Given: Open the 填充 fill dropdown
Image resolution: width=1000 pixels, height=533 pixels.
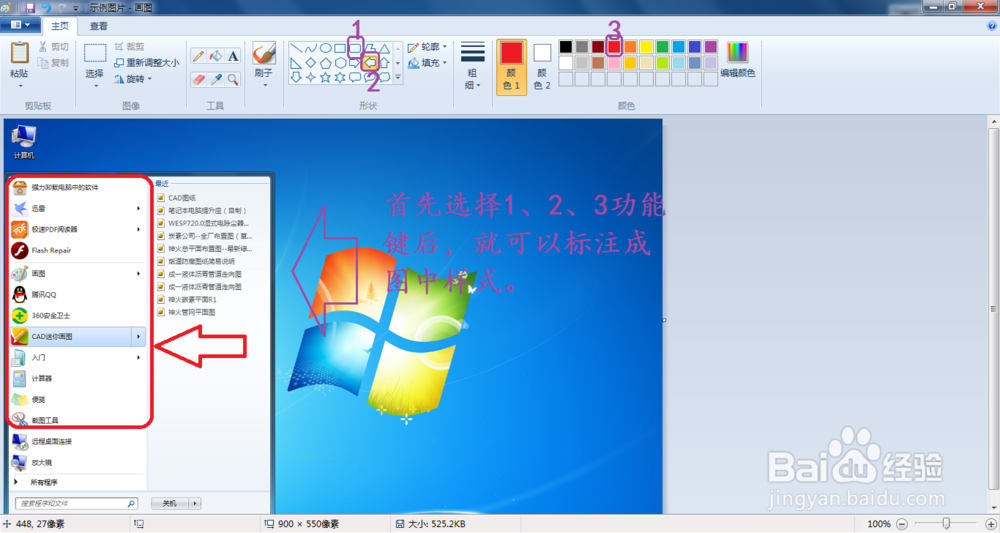Looking at the screenshot, I should coord(427,62).
